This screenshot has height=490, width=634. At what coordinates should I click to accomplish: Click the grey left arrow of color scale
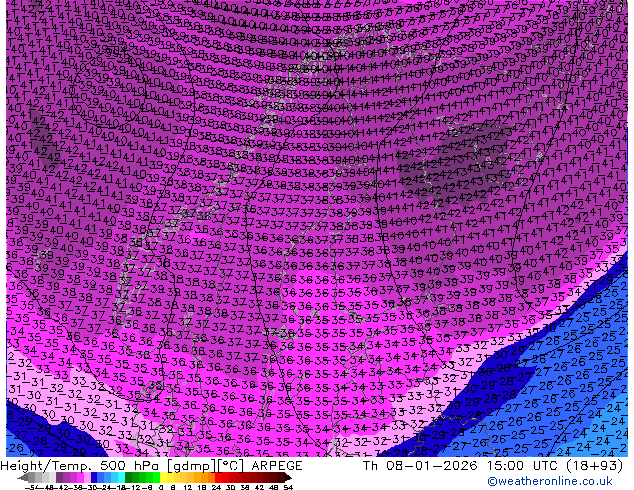pos(23,477)
